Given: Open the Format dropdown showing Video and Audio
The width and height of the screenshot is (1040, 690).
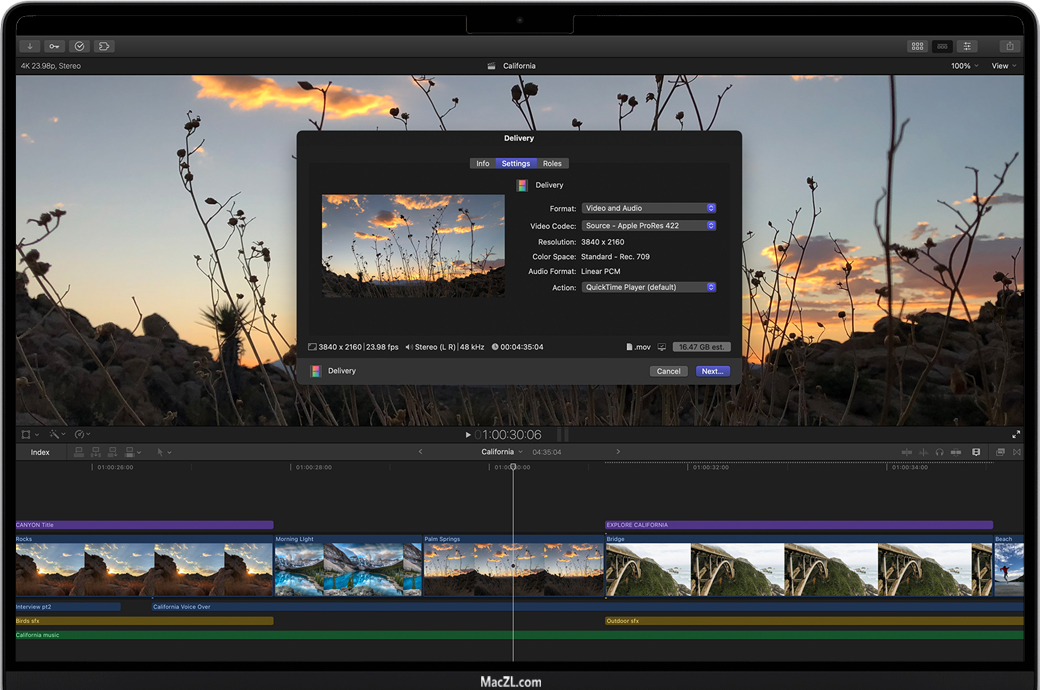Looking at the screenshot, I should (x=649, y=208).
